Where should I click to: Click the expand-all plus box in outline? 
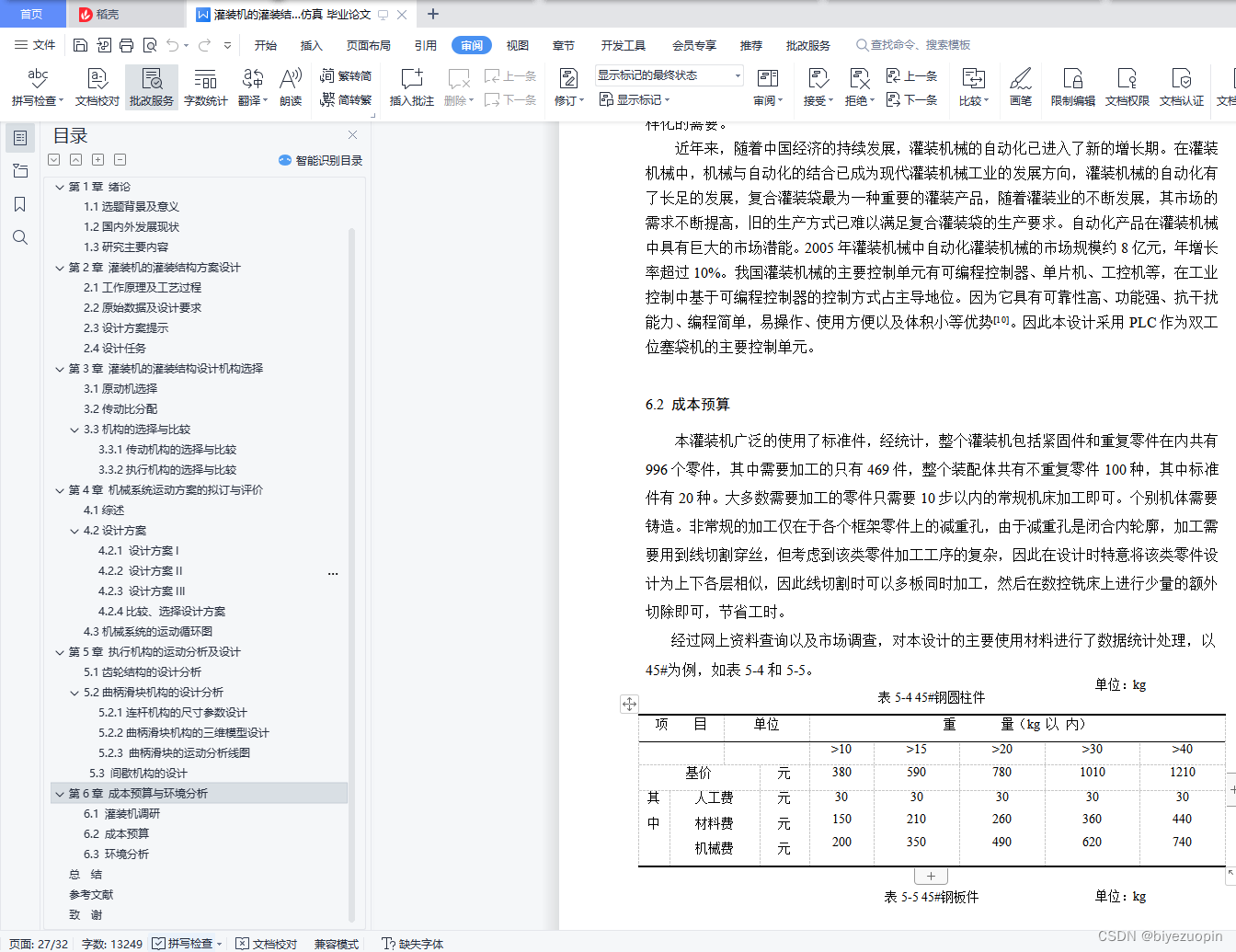pyautogui.click(x=98, y=160)
